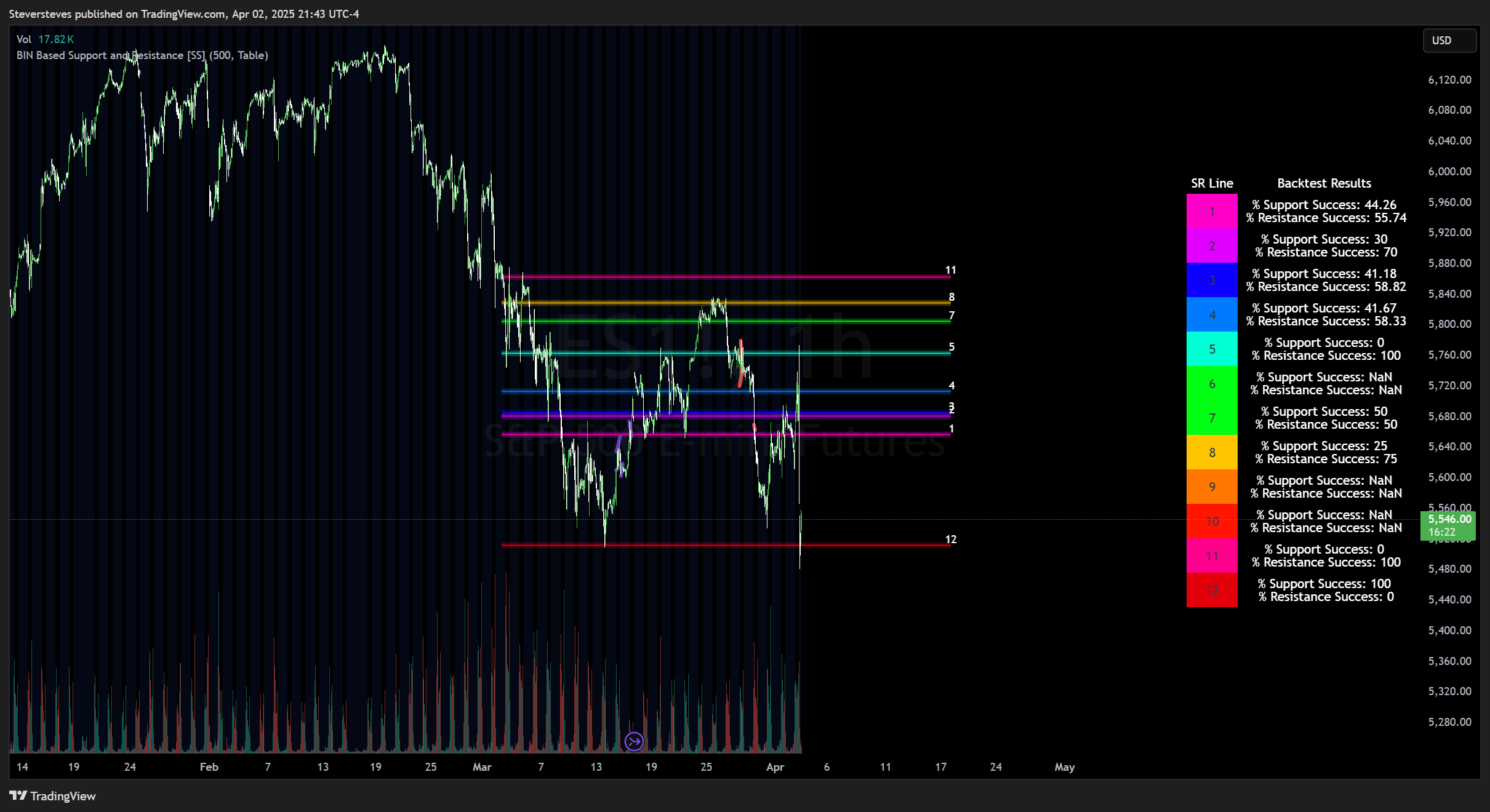Click the 6,000.00 price axis label

(1449, 172)
